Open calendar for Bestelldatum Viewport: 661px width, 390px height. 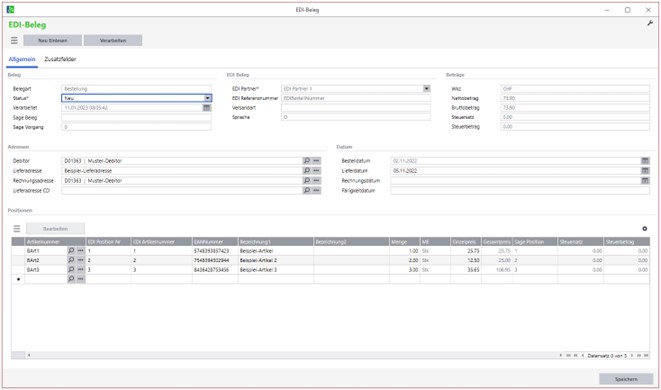tap(645, 161)
